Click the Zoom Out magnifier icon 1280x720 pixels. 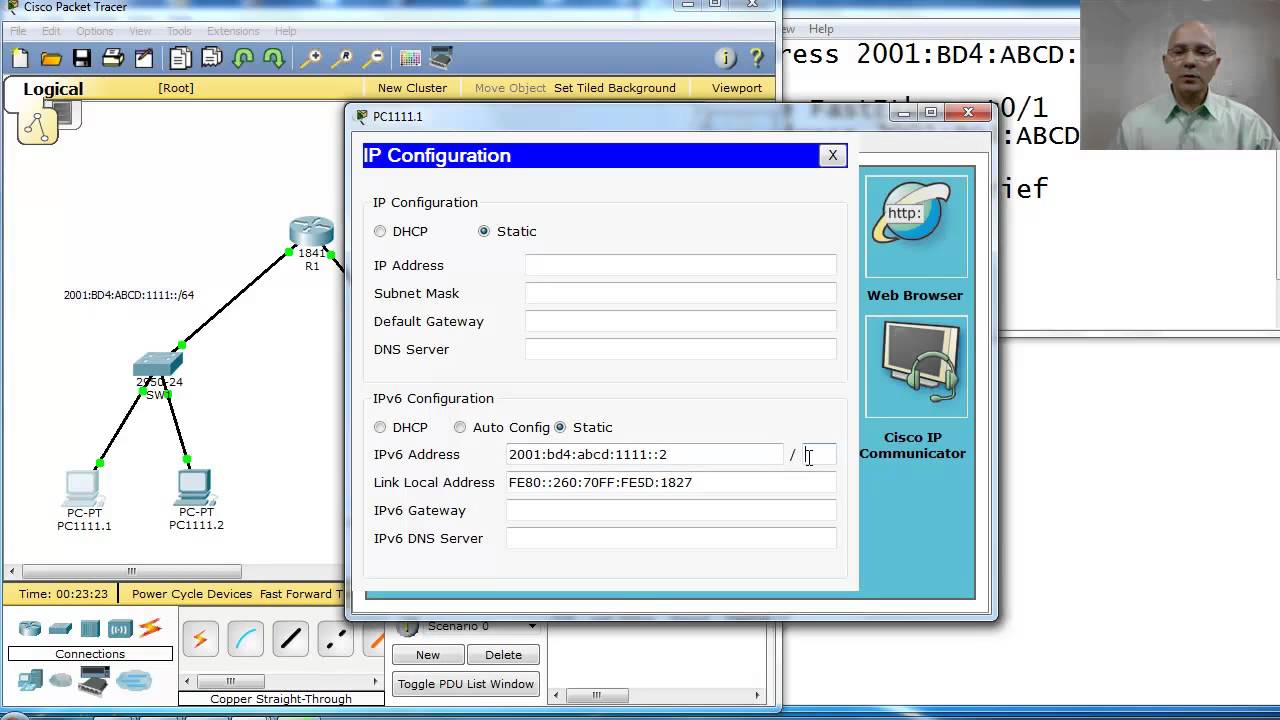tap(373, 59)
